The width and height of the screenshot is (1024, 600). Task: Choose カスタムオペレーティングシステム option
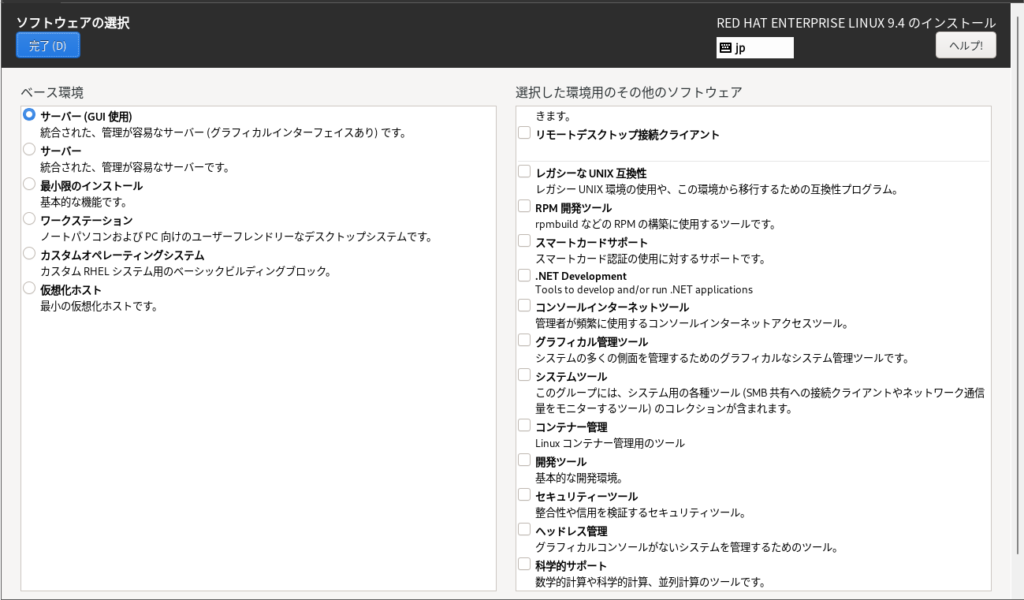pos(29,254)
